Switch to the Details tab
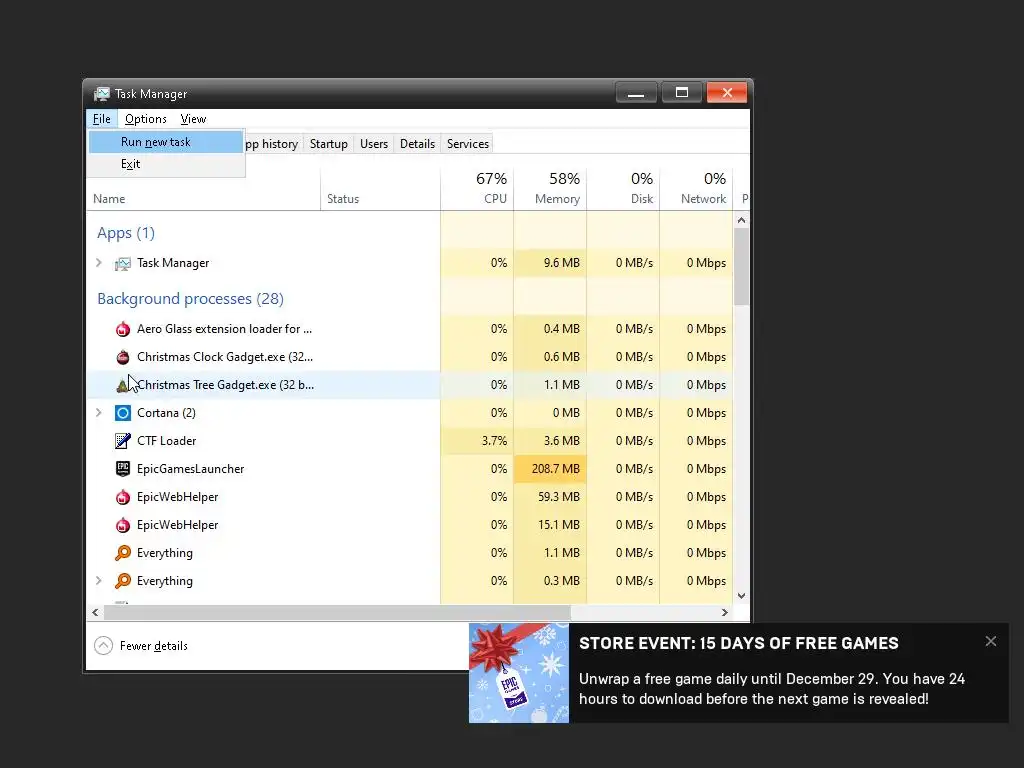The image size is (1024, 768). click(x=417, y=144)
